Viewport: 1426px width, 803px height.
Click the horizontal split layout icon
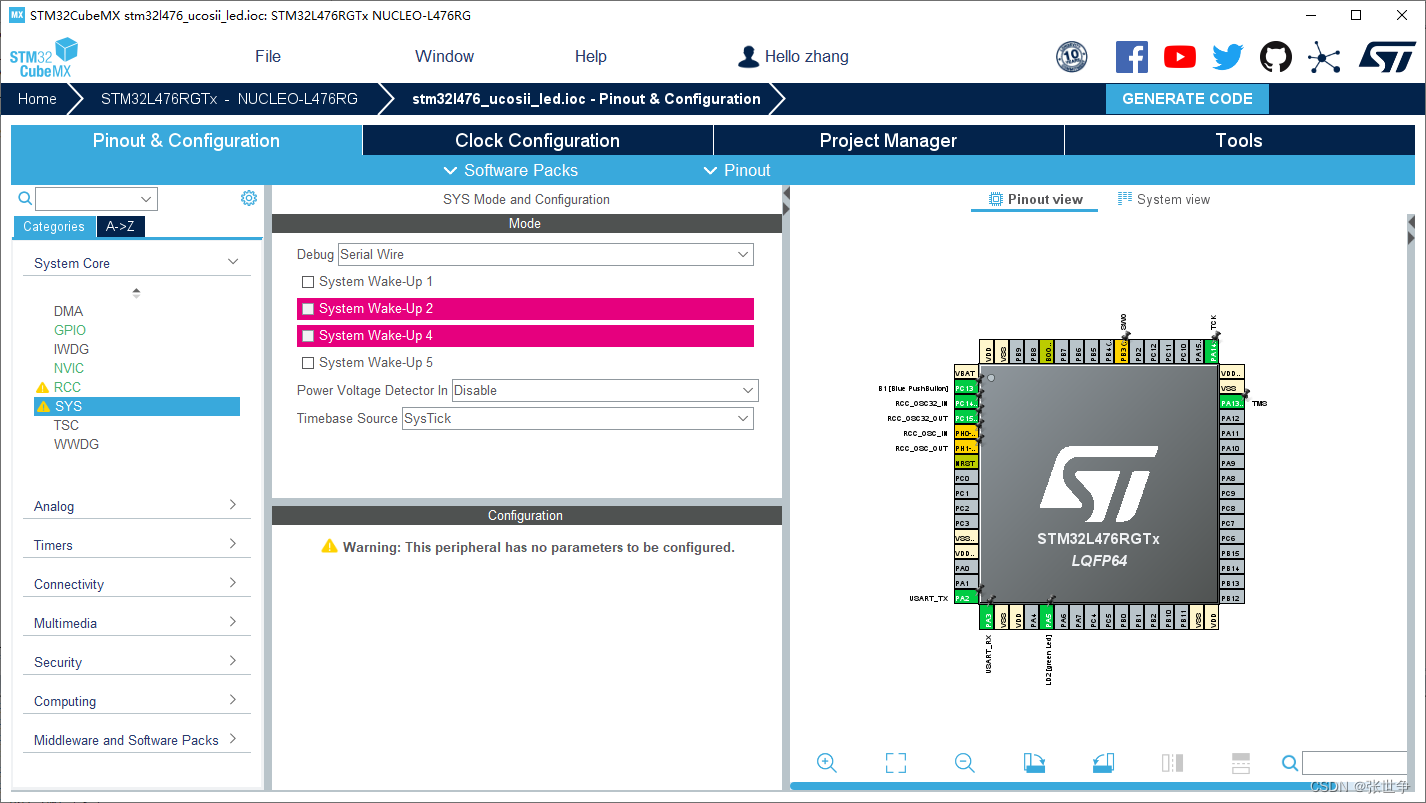(1241, 763)
